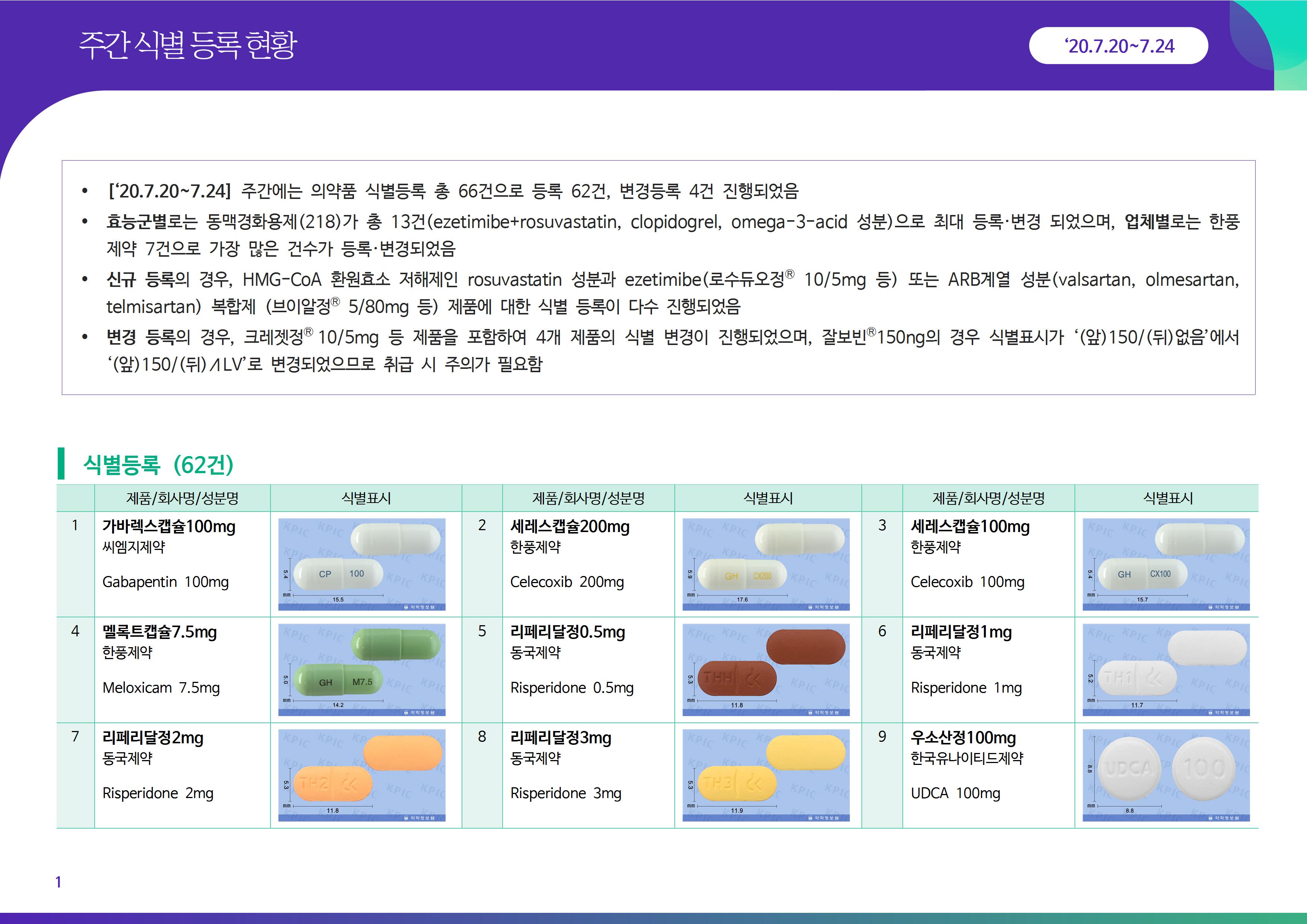1307x924 pixels.
Task: Click the 가바렉스캡슐100mg product name
Action: point(168,526)
